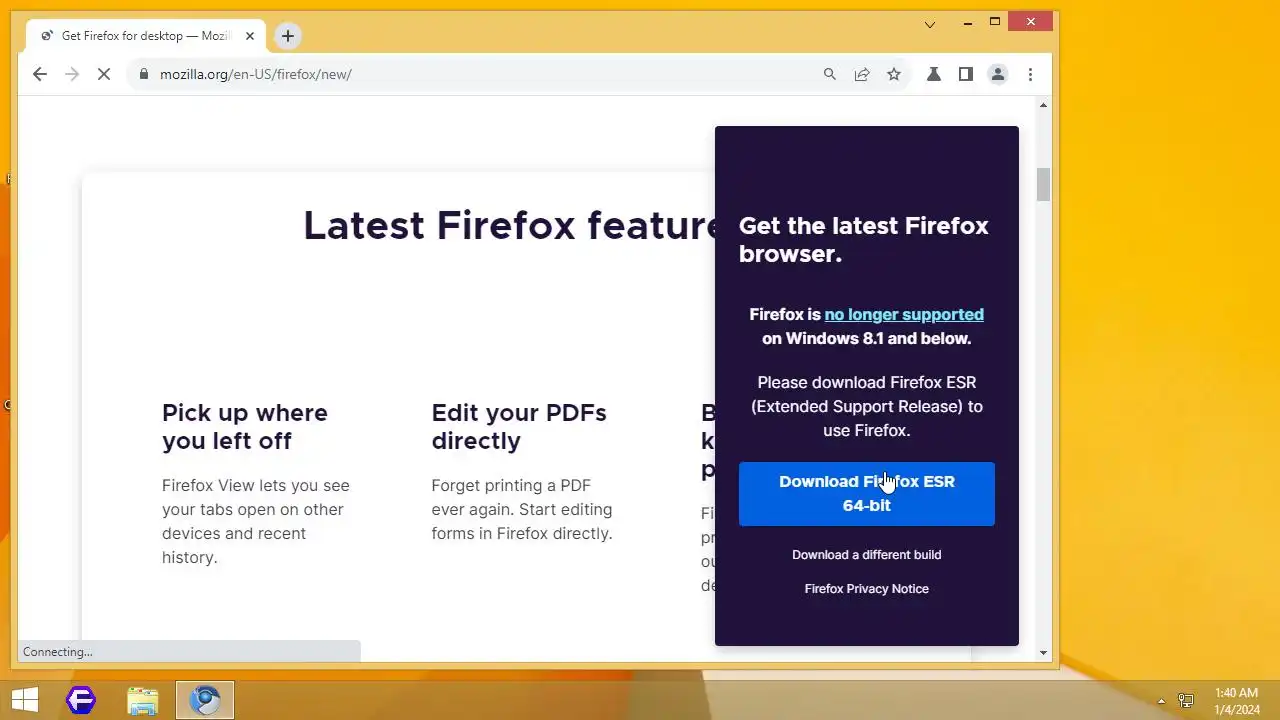Click 'Download a different build' link
1280x720 pixels.
(x=867, y=555)
